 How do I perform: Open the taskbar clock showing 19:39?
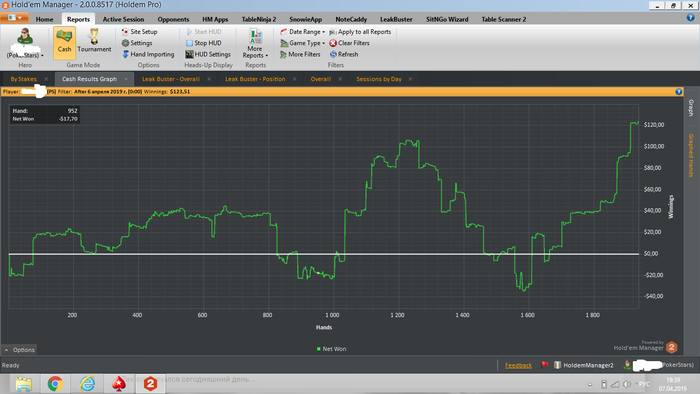(673, 384)
